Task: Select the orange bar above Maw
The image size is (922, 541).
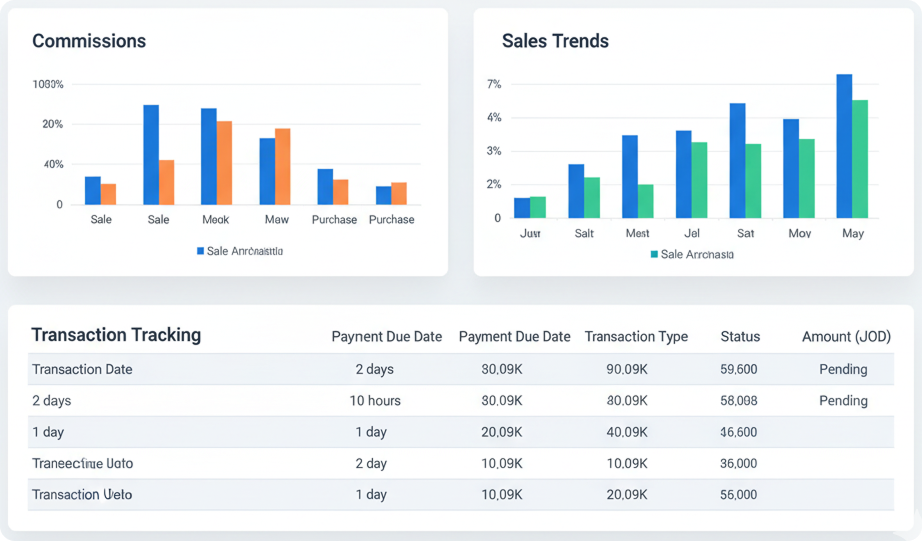Action: coord(283,166)
